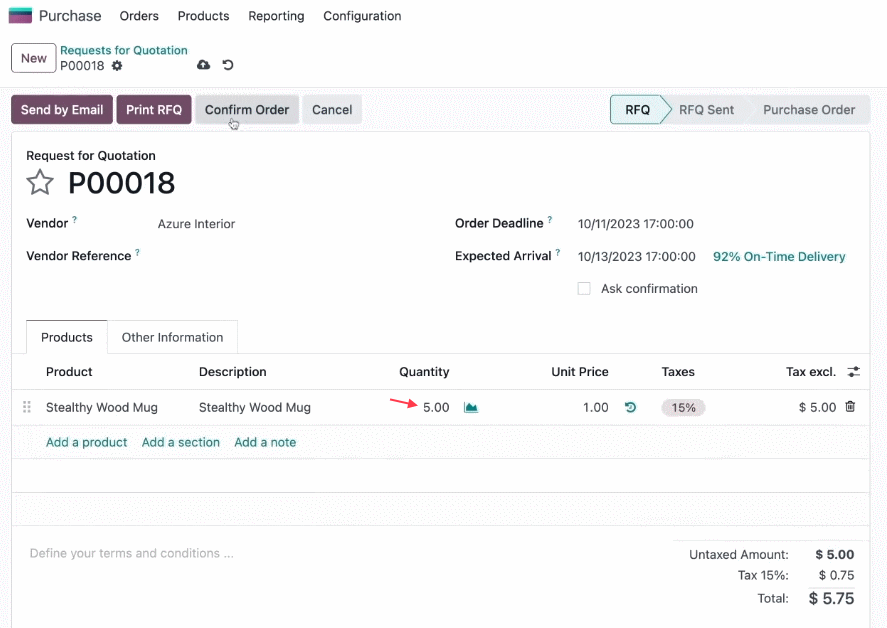Grab the drag handle on product row
This screenshot has width=887, height=628.
click(27, 407)
